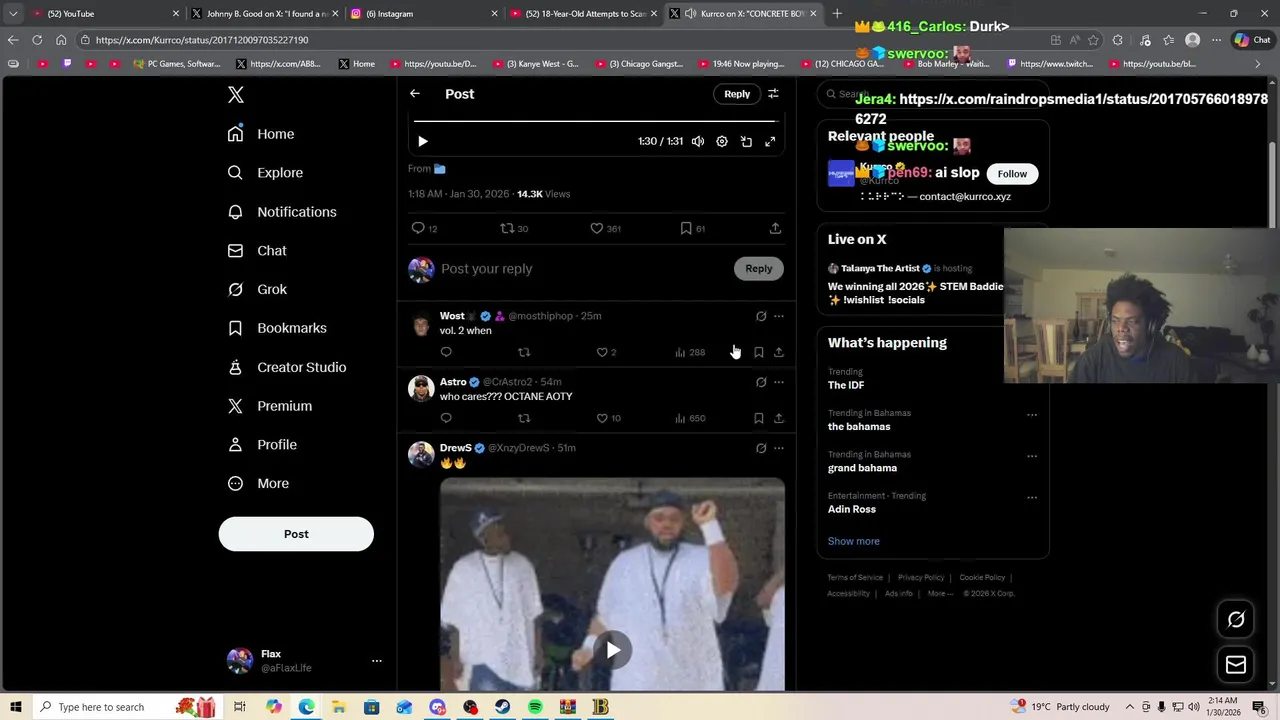Image resolution: width=1280 pixels, height=720 pixels.
Task: Open reply sorting filter icon
Action: click(x=773, y=94)
